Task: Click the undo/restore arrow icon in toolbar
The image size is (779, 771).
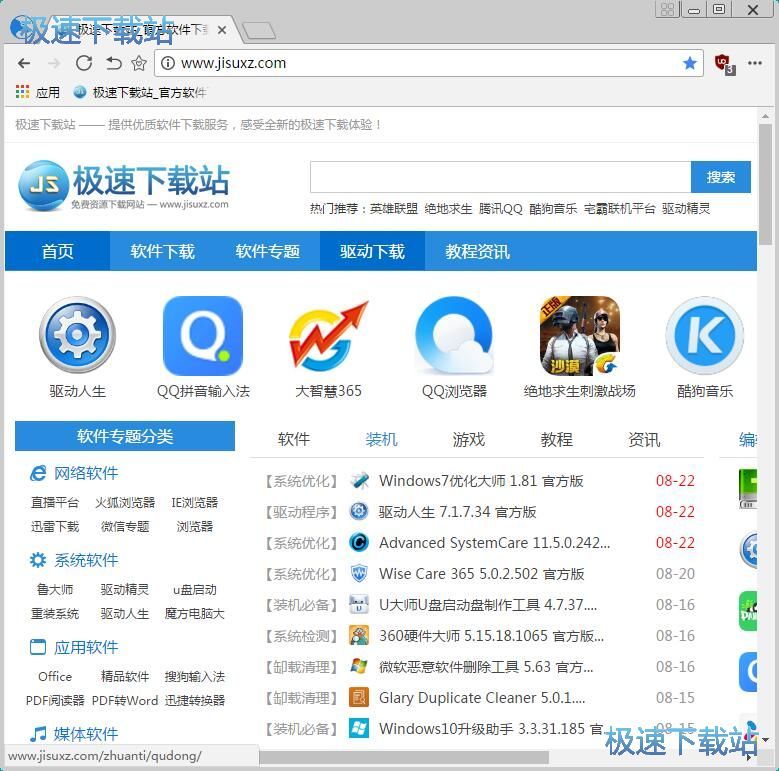Action: [x=113, y=63]
